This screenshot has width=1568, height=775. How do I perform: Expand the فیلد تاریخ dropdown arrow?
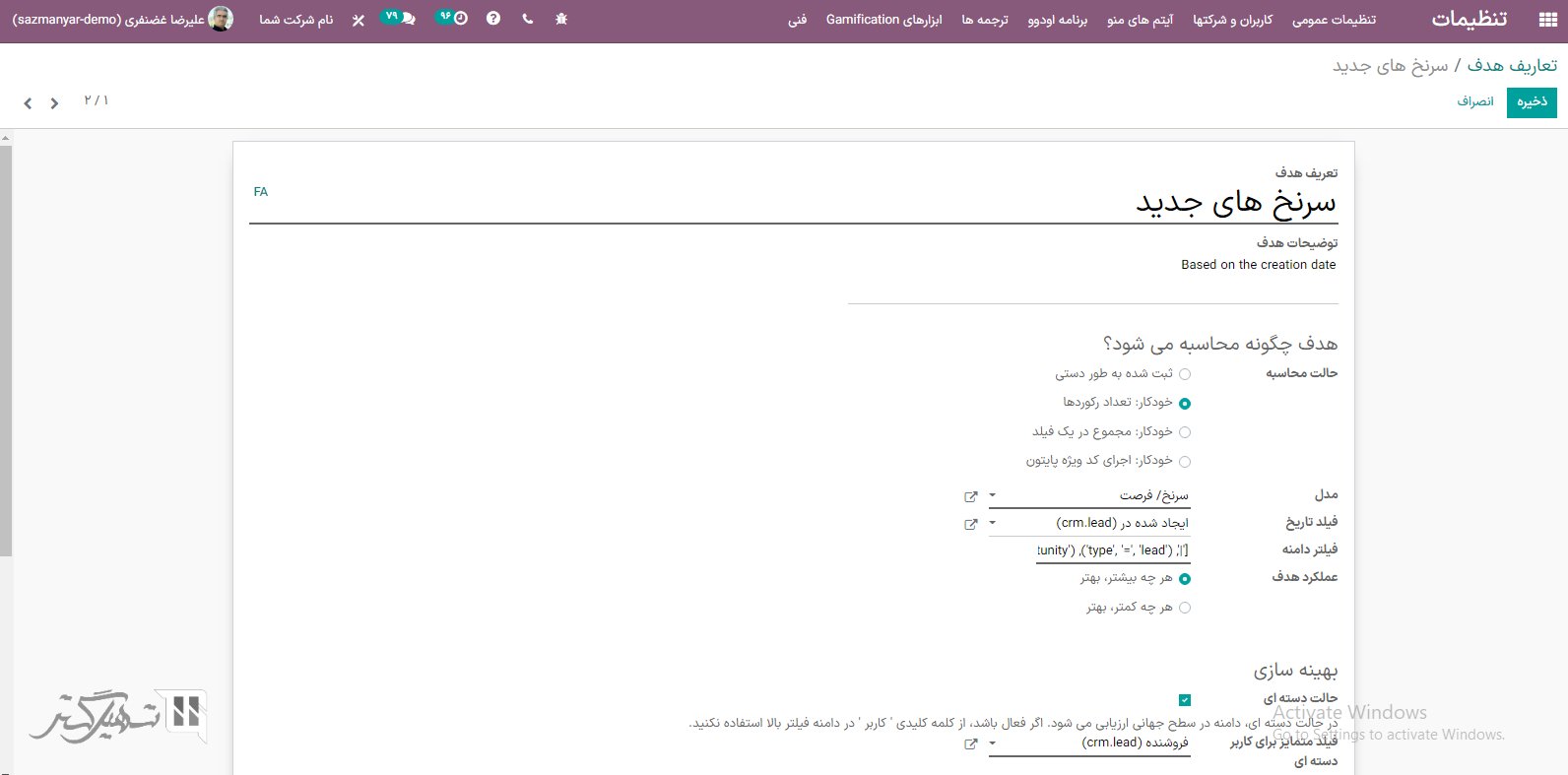(993, 523)
